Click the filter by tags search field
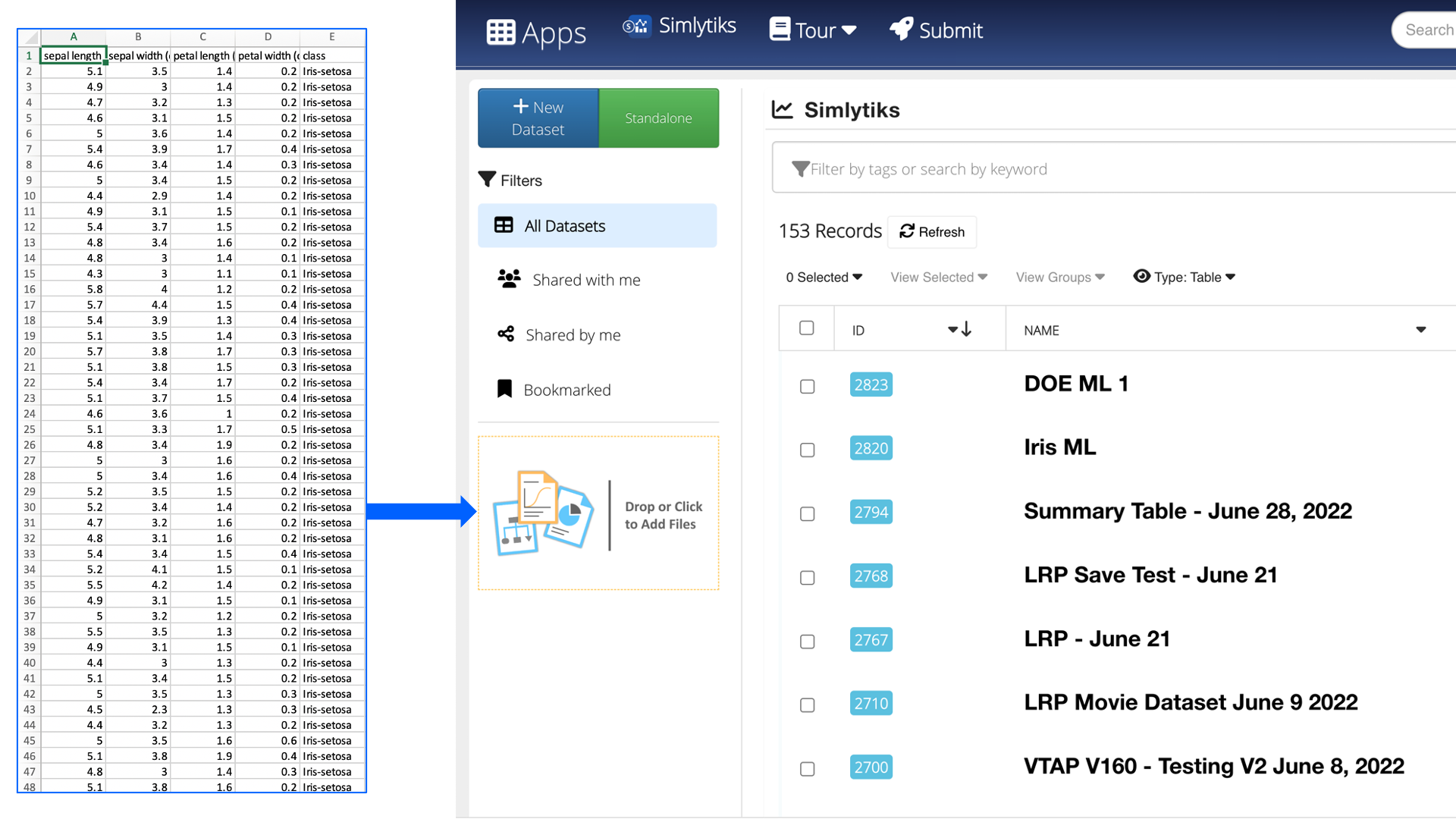Viewport: 1456px width, 819px height. 1115,169
